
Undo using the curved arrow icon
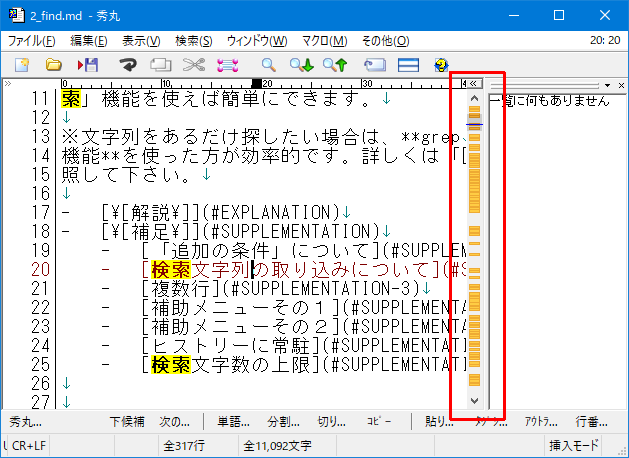tap(128, 65)
